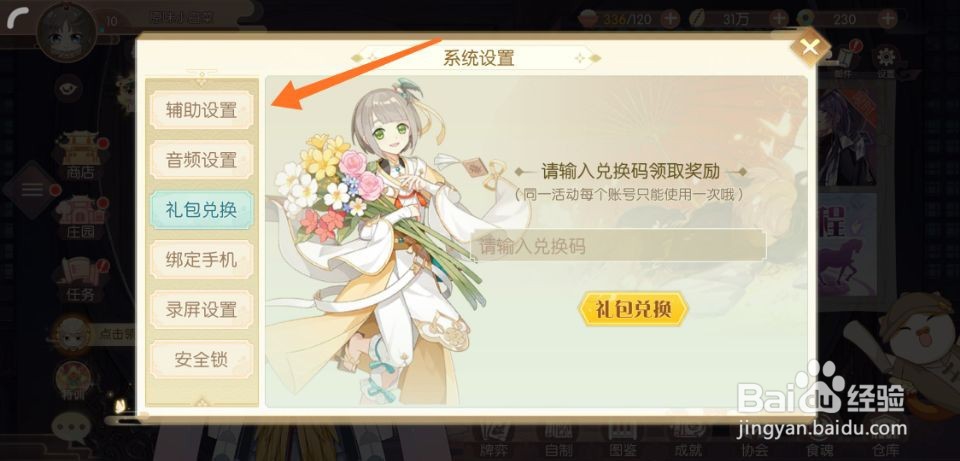Screen dimensions: 960x461
Task: Add gems with plus next to 230
Action: 887,19
